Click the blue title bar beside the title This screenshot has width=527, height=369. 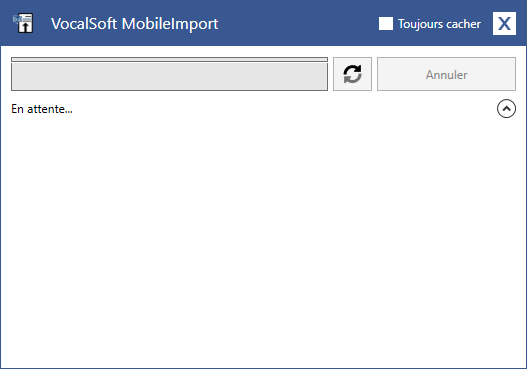296,24
